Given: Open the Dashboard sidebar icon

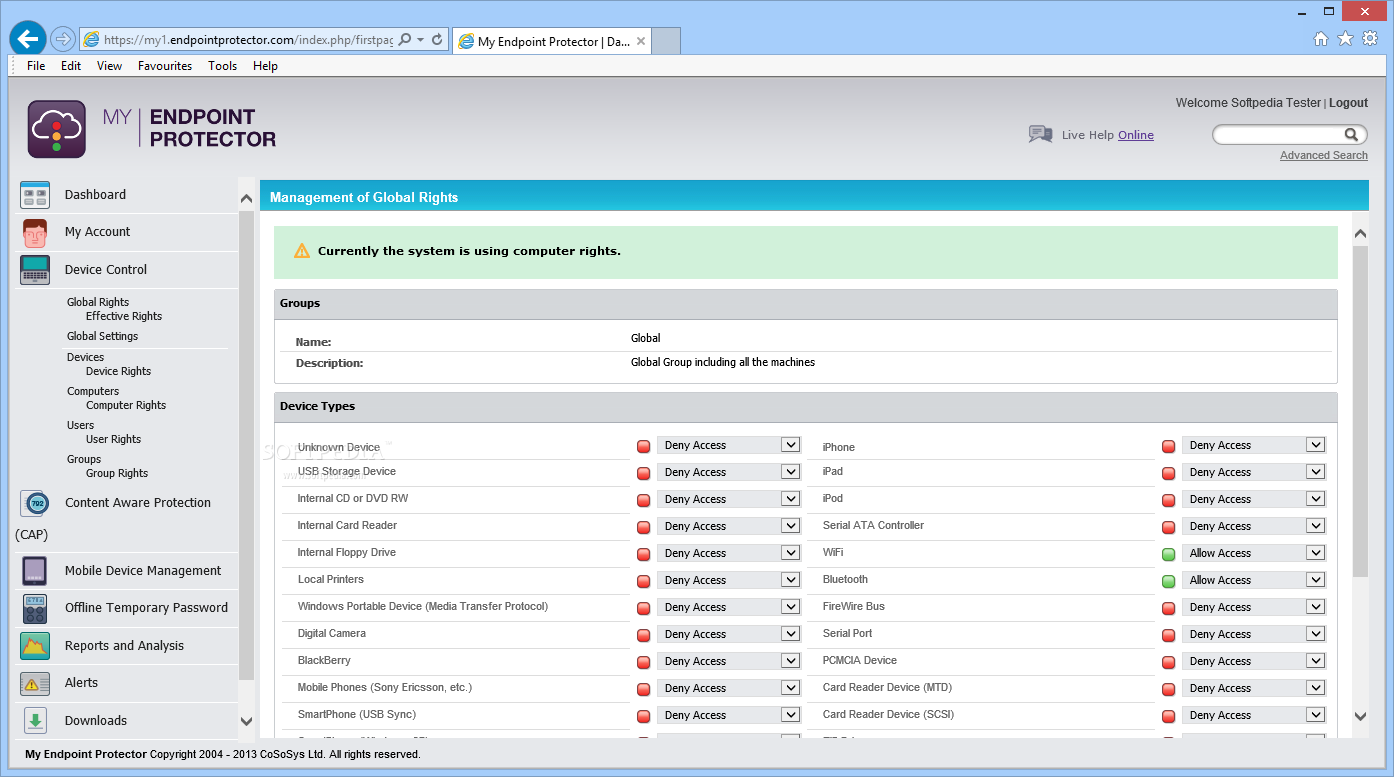Looking at the screenshot, I should click(35, 195).
